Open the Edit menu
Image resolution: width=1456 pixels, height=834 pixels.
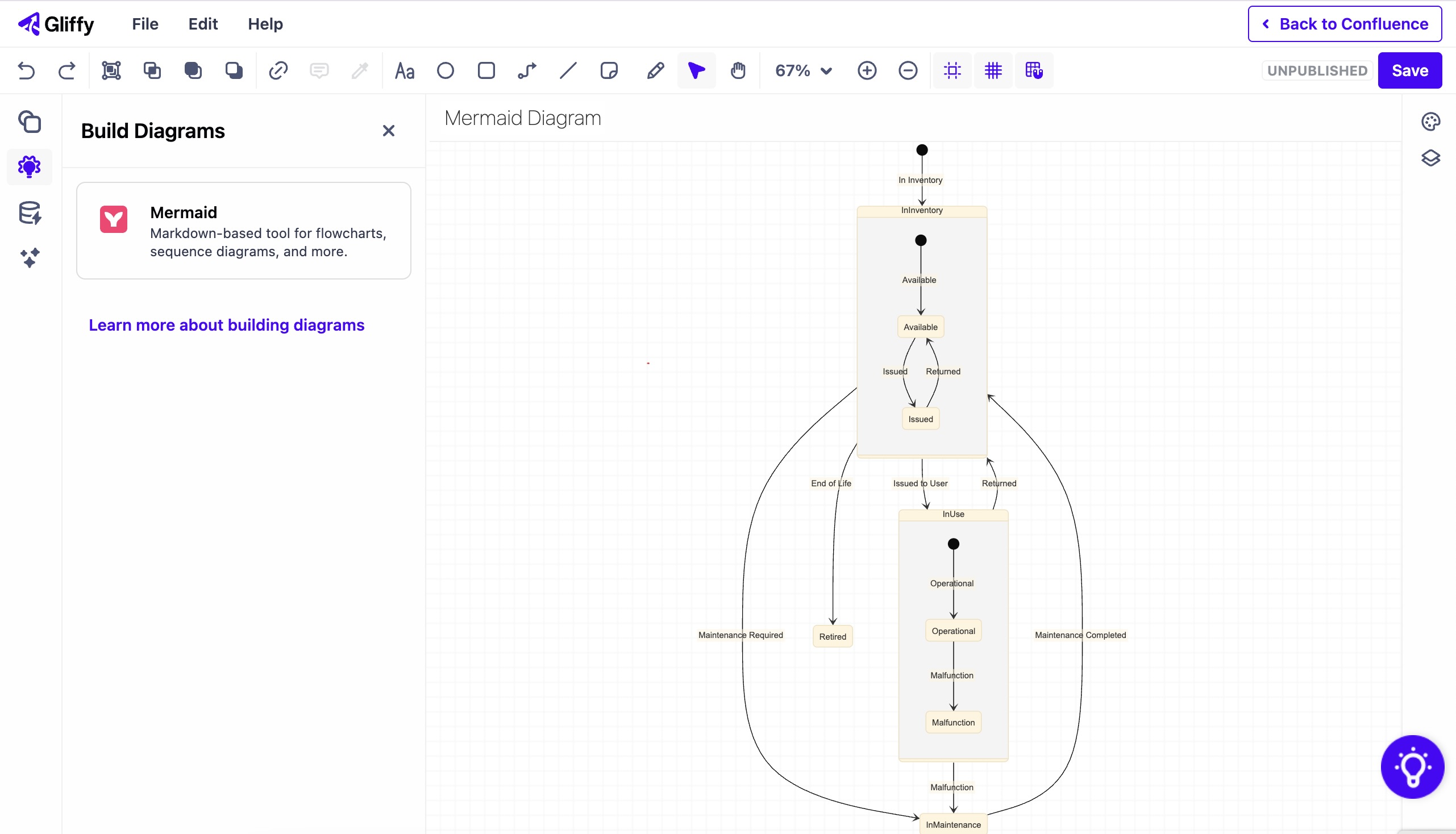tap(203, 24)
